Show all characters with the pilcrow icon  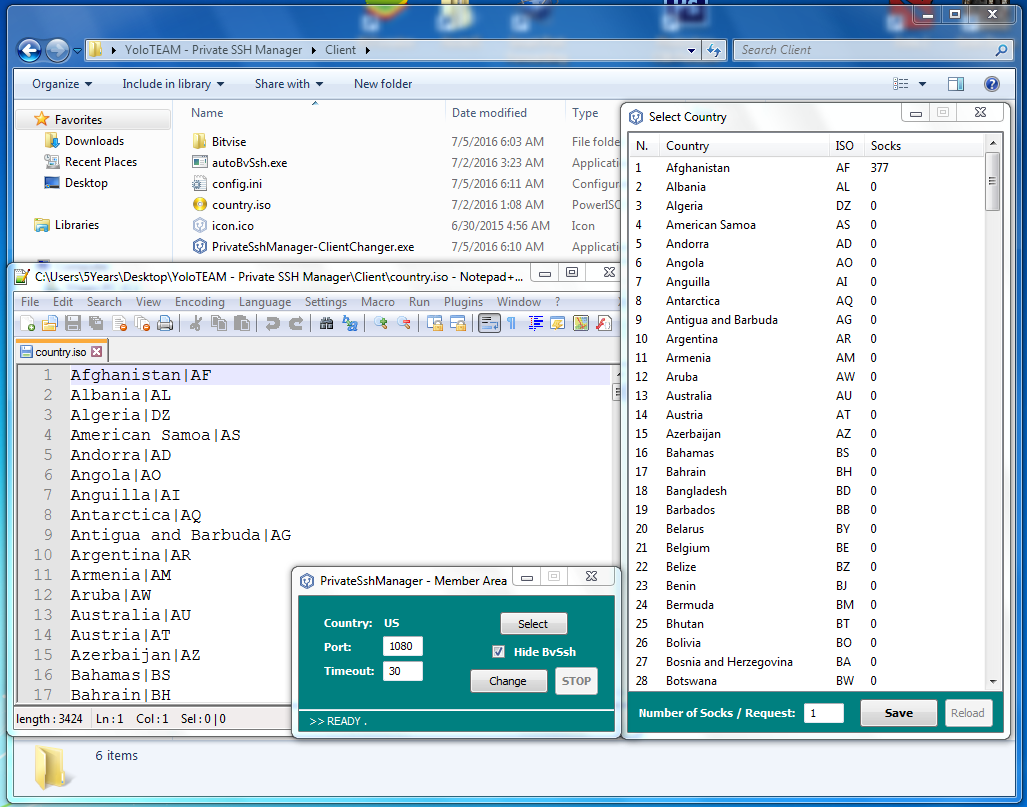(x=512, y=323)
